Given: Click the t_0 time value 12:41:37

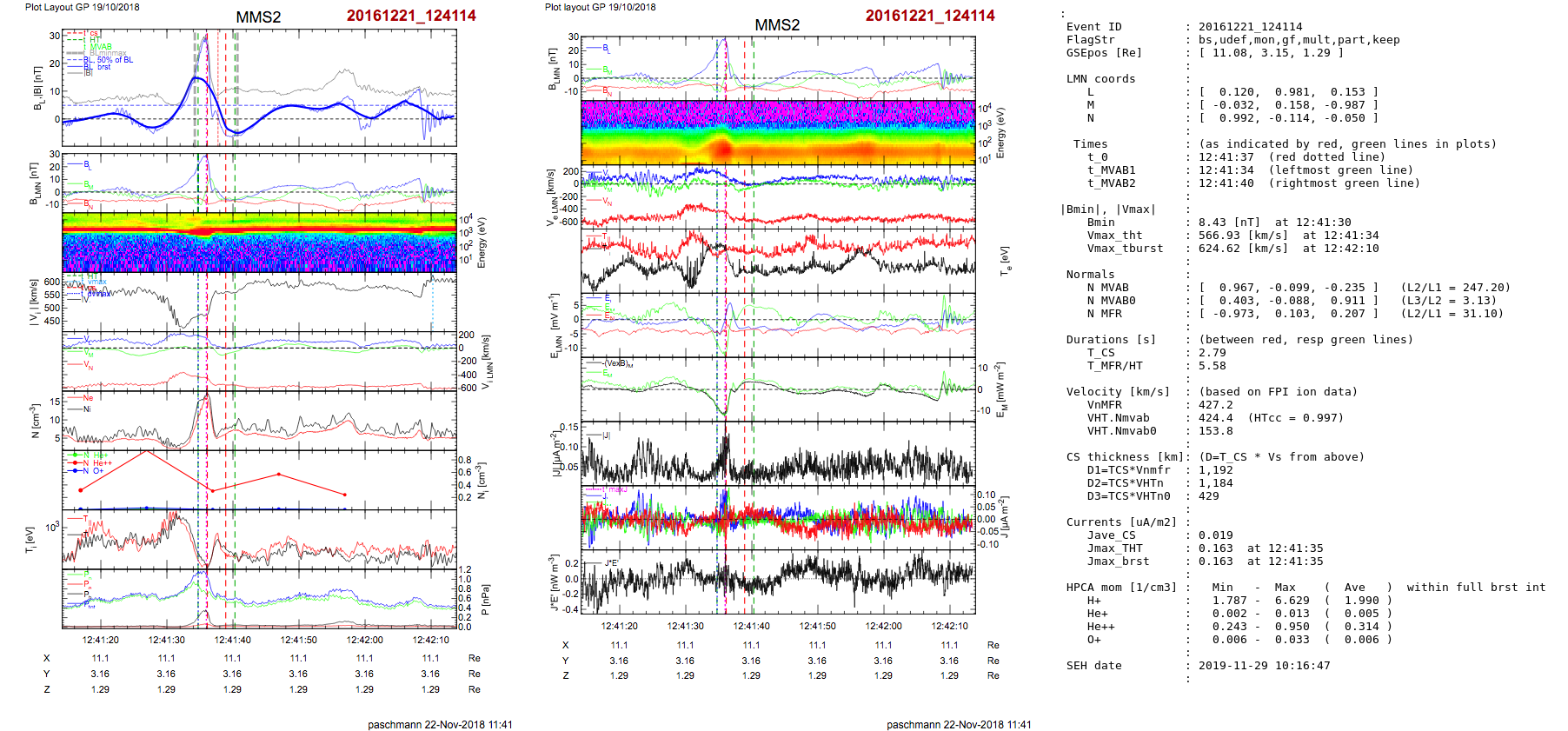Looking at the screenshot, I should tap(1226, 157).
